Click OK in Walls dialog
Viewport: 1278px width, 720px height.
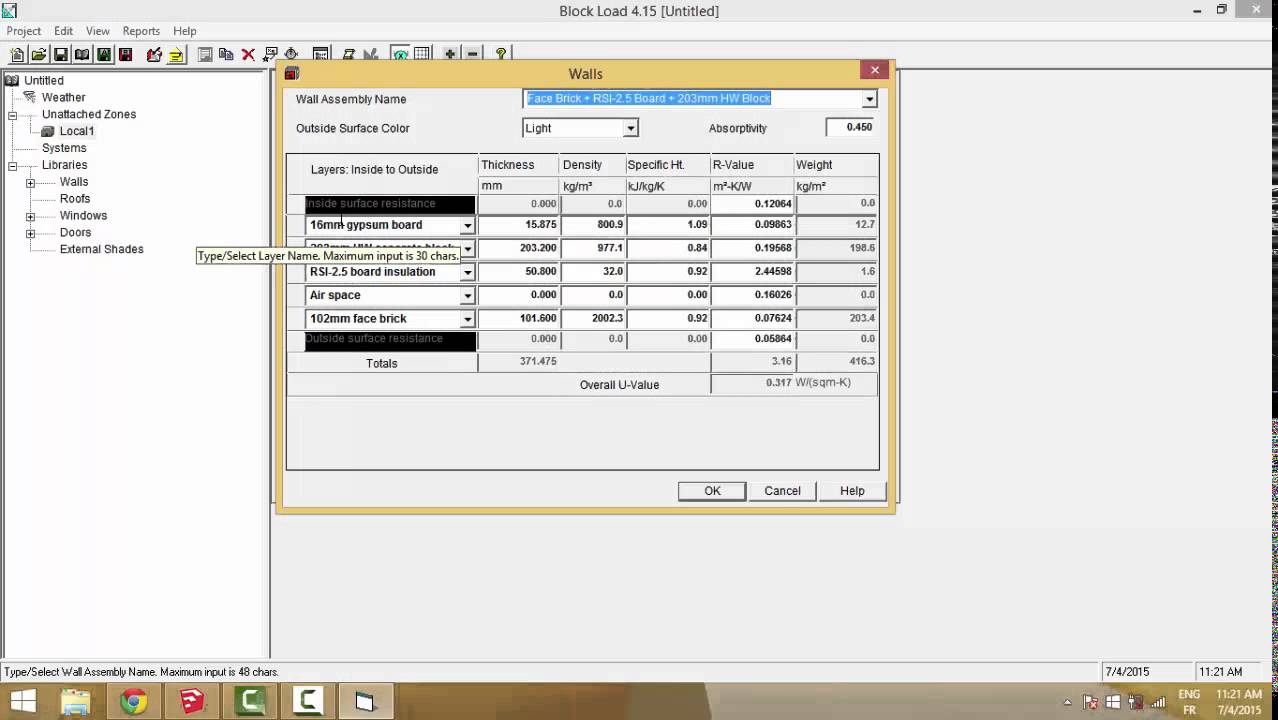pos(712,491)
